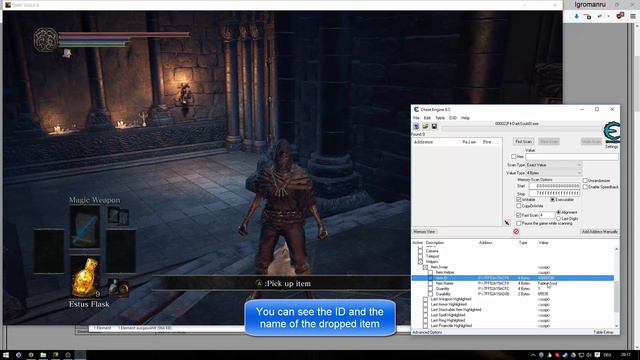Activate the Durability row checkbox
Viewport: 640px width, 360px height.
coord(430,294)
